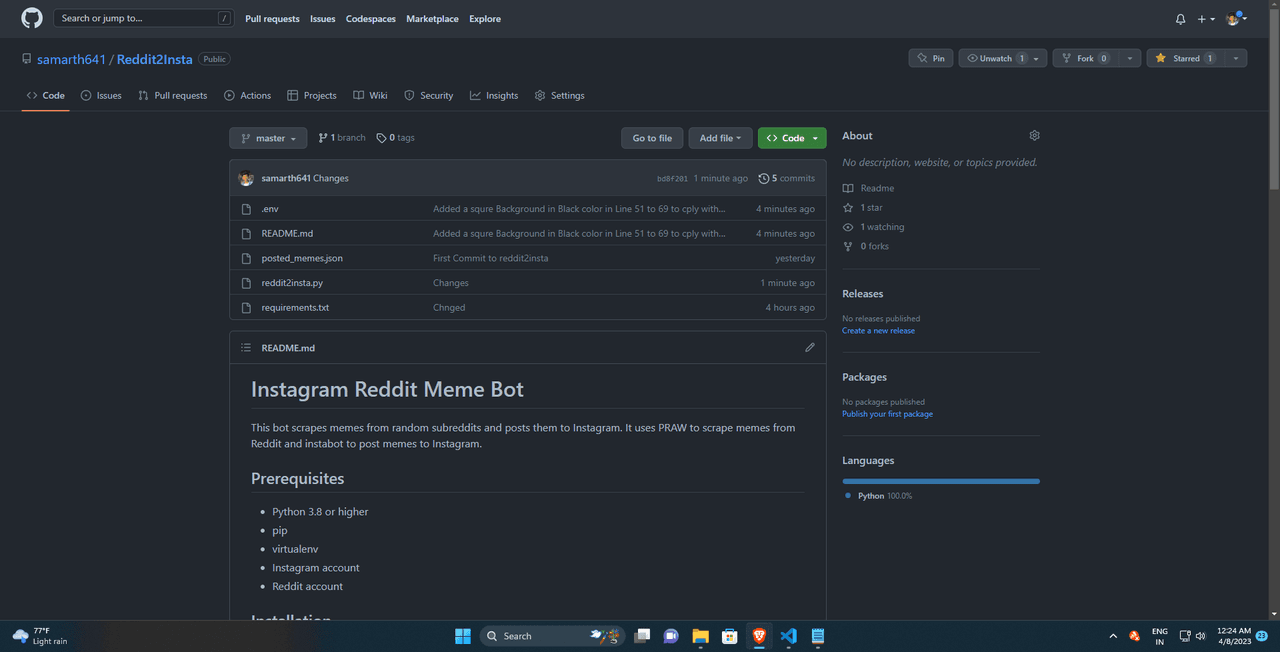Switch to the Settings tab

[560, 95]
